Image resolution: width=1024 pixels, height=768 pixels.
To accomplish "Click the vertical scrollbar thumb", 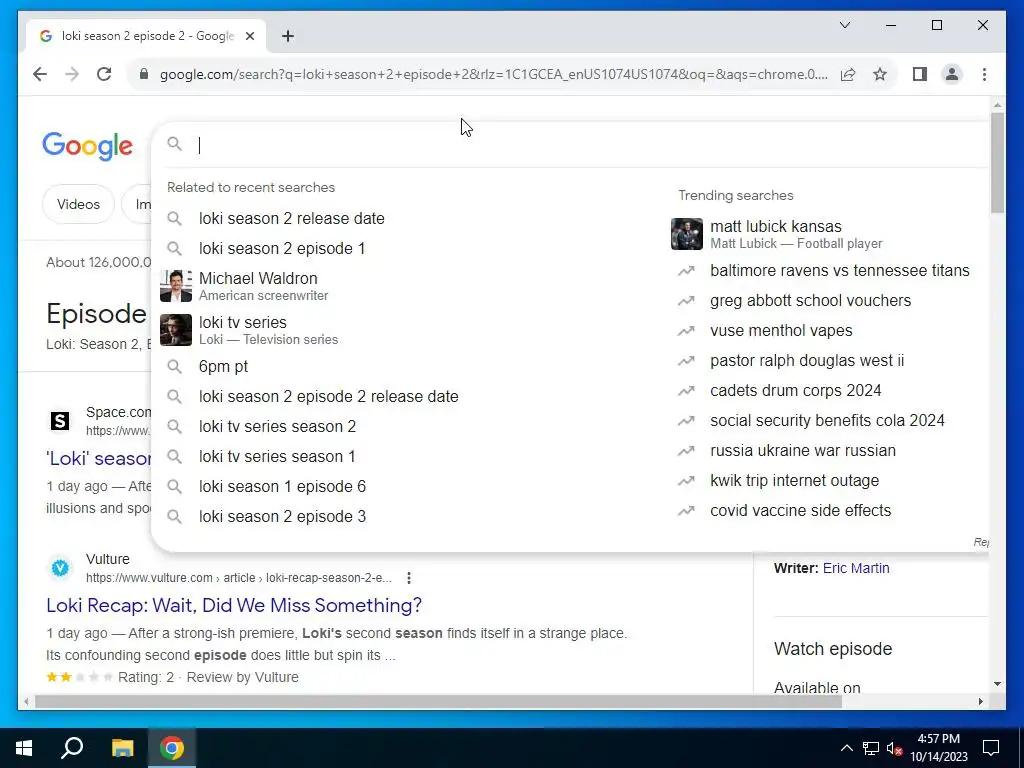I will click(x=997, y=163).
